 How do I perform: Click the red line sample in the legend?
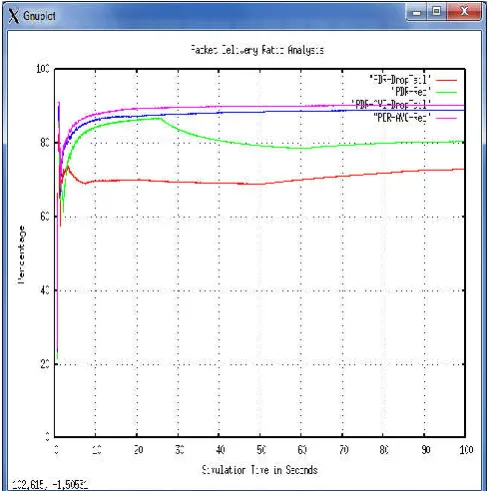click(x=446, y=80)
